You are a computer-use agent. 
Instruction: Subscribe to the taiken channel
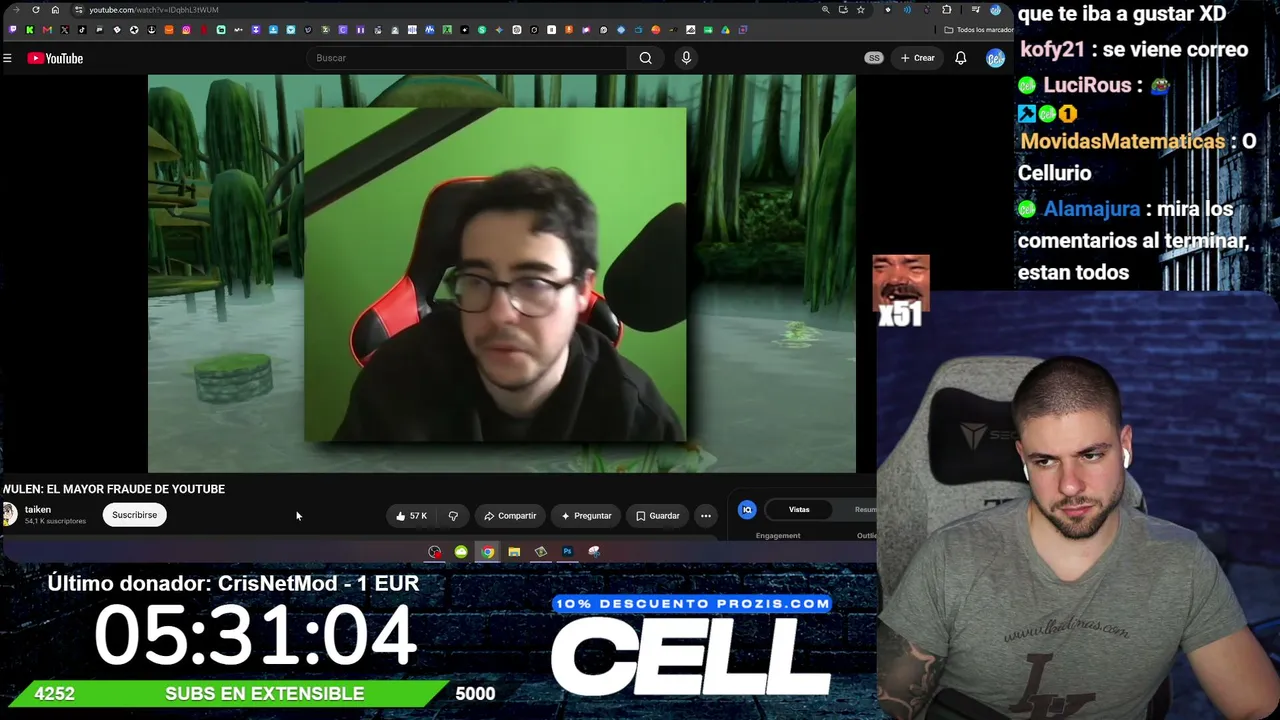click(135, 515)
